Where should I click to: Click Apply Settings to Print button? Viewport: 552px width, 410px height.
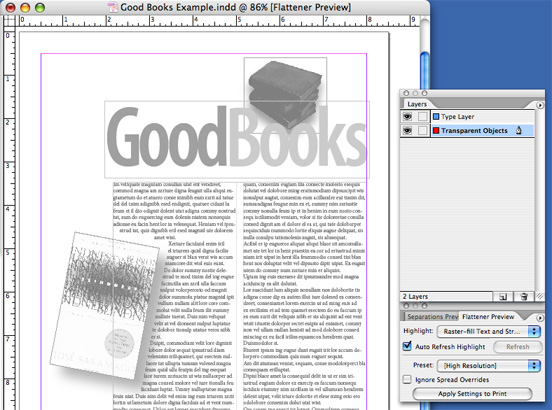pyautogui.click(x=472, y=393)
